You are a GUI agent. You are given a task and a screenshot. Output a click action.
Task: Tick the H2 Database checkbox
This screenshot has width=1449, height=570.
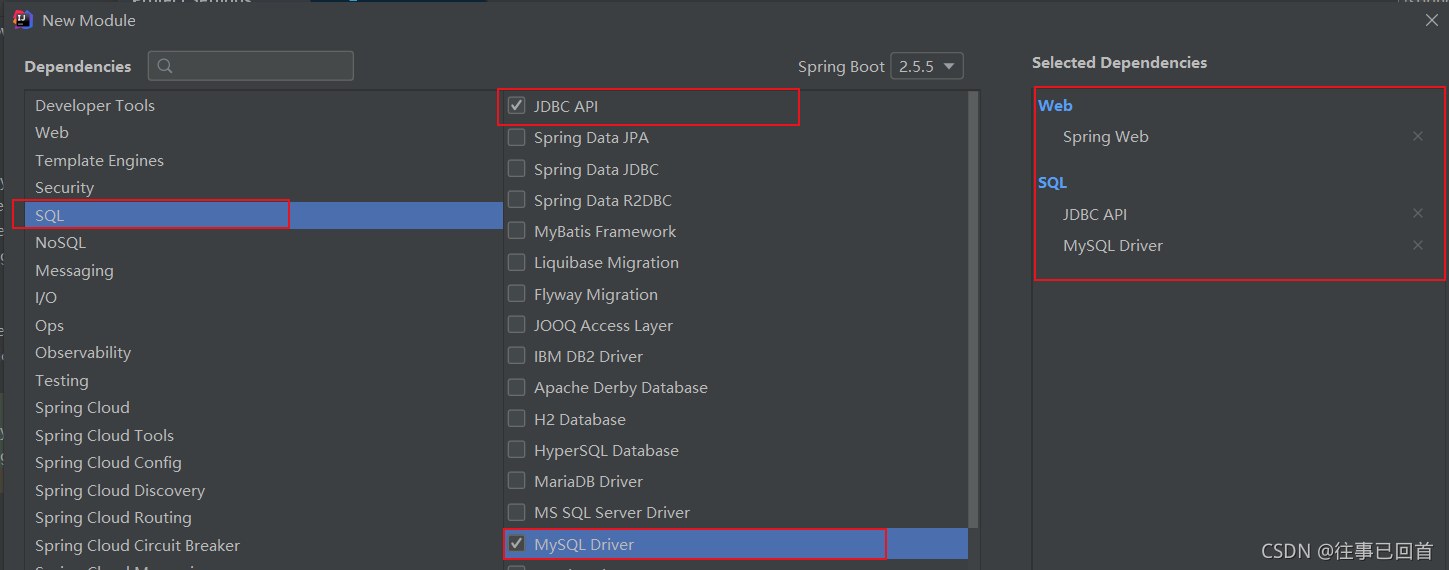pos(516,419)
